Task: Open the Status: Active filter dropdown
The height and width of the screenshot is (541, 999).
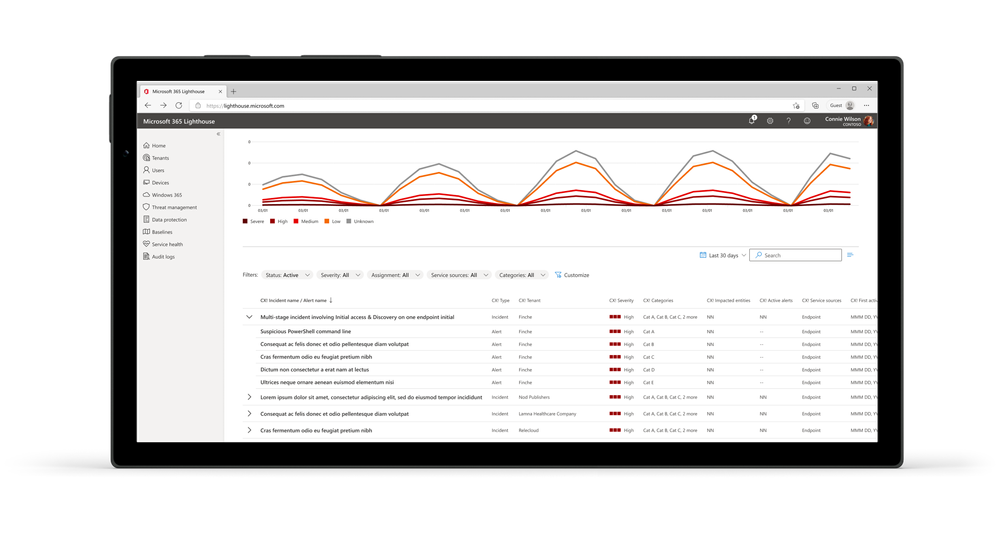Action: click(x=287, y=275)
